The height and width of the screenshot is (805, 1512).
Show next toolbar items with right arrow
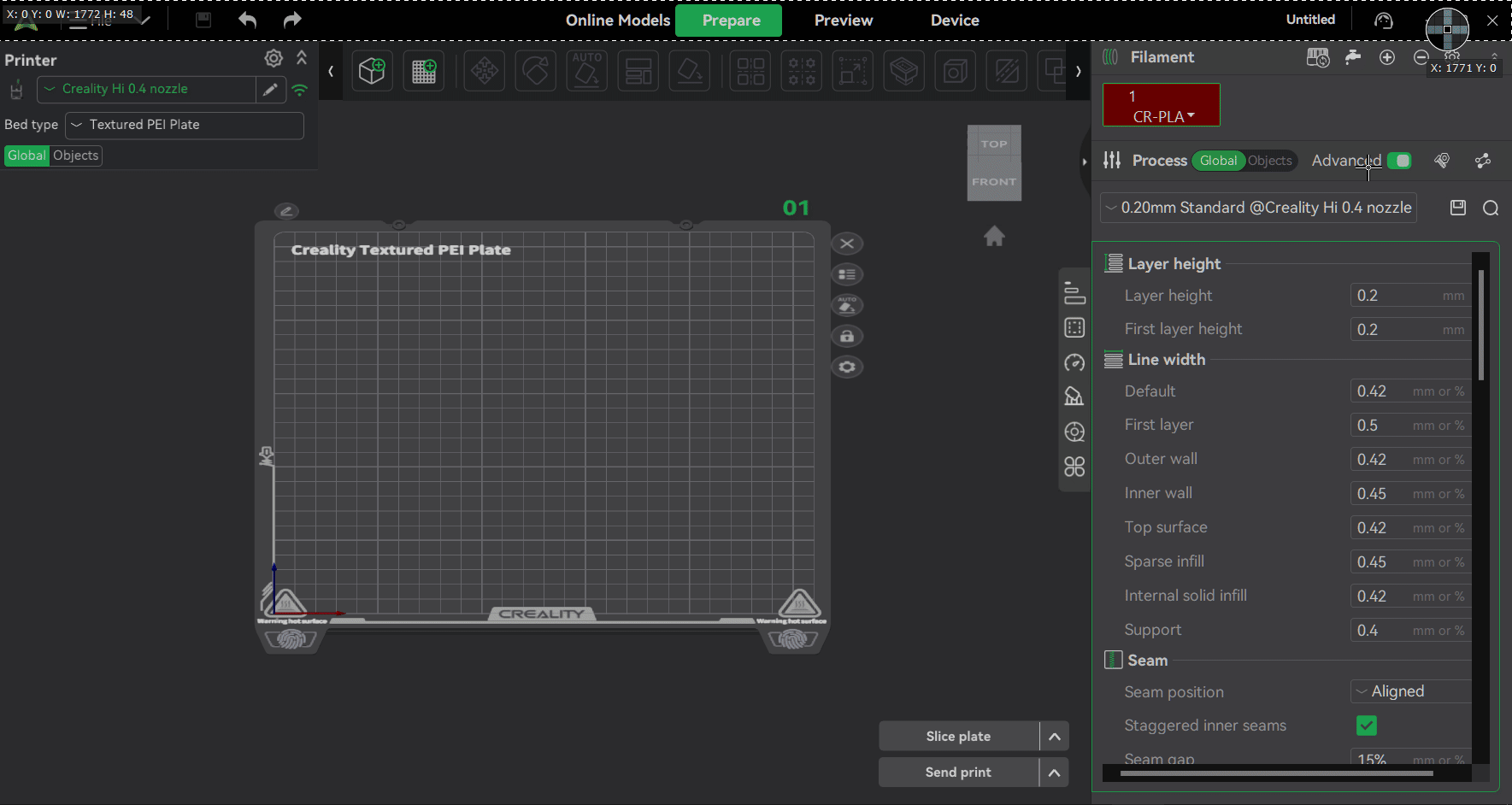[1079, 71]
